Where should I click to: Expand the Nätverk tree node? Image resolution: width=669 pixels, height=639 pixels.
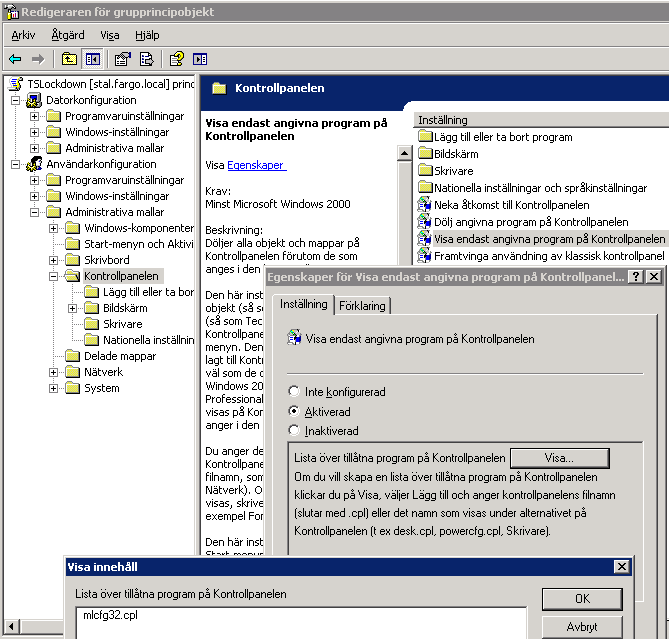pos(54,372)
